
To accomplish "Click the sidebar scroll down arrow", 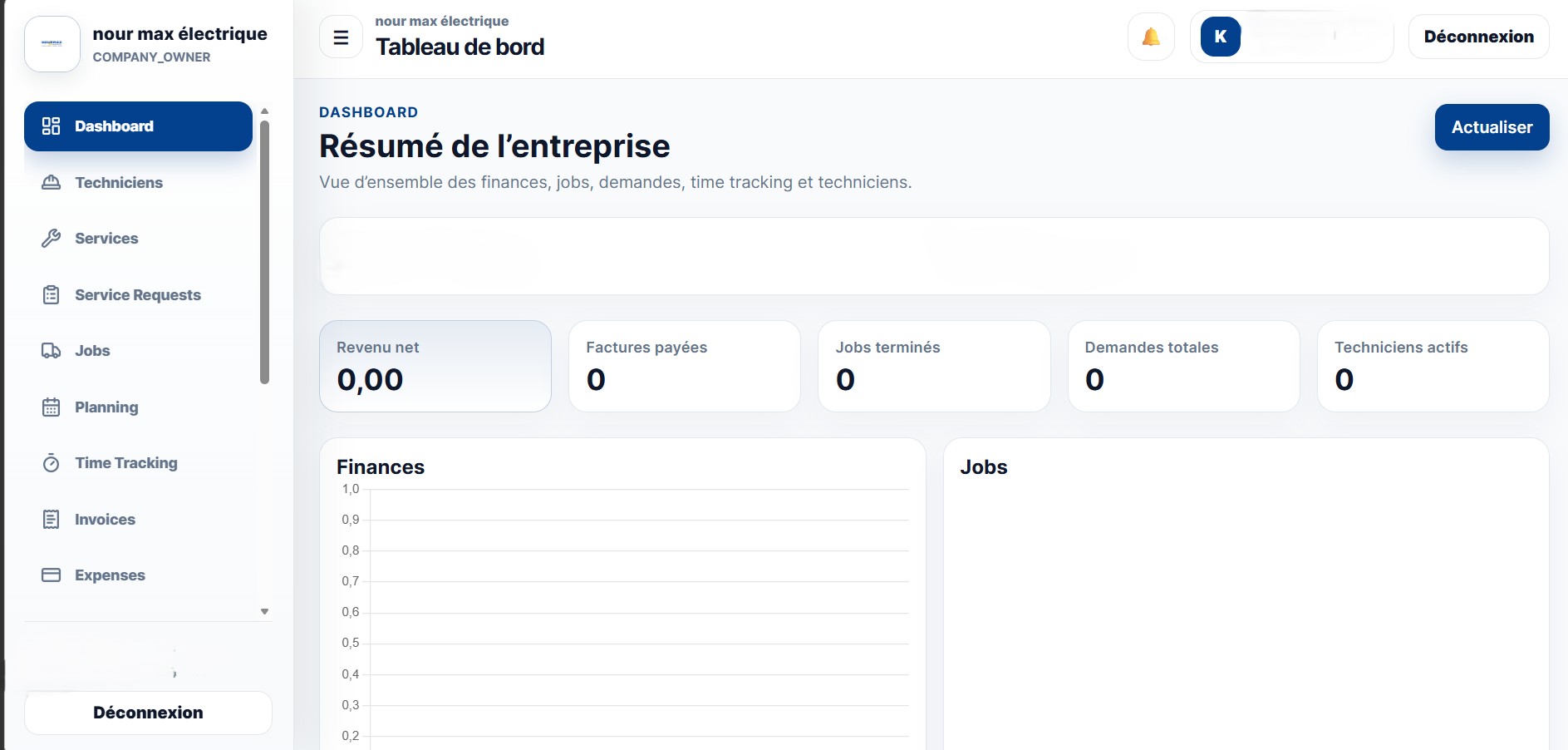I will tap(264, 611).
